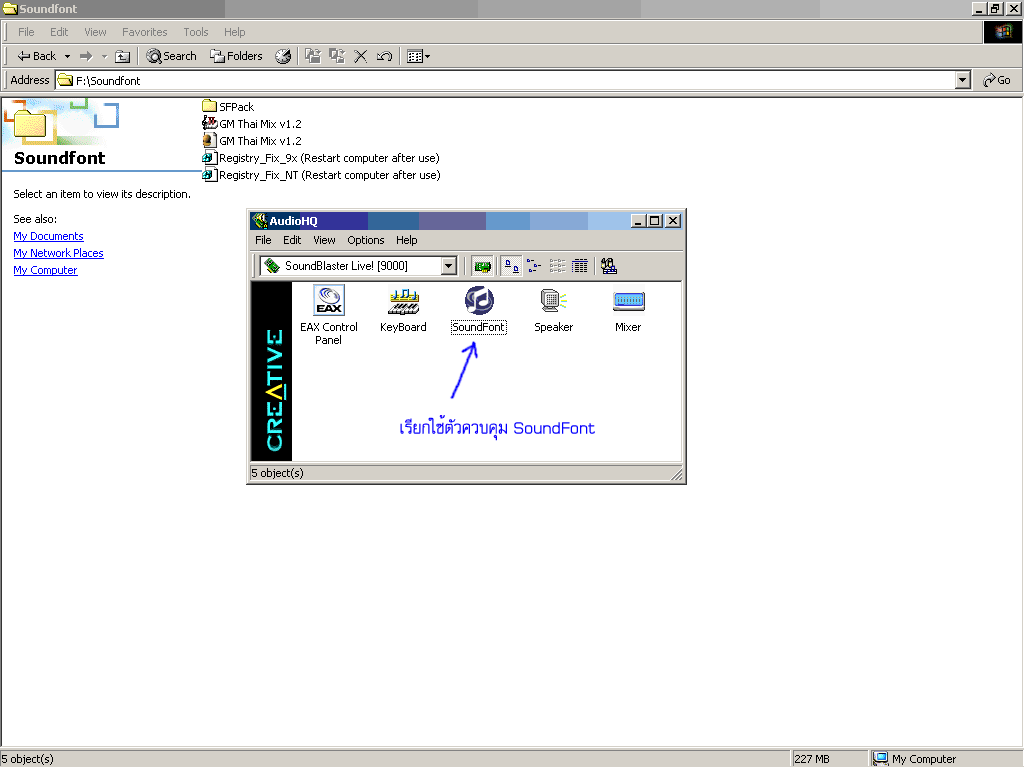Select the SoundFont icon in AudioHQ

[x=479, y=310]
